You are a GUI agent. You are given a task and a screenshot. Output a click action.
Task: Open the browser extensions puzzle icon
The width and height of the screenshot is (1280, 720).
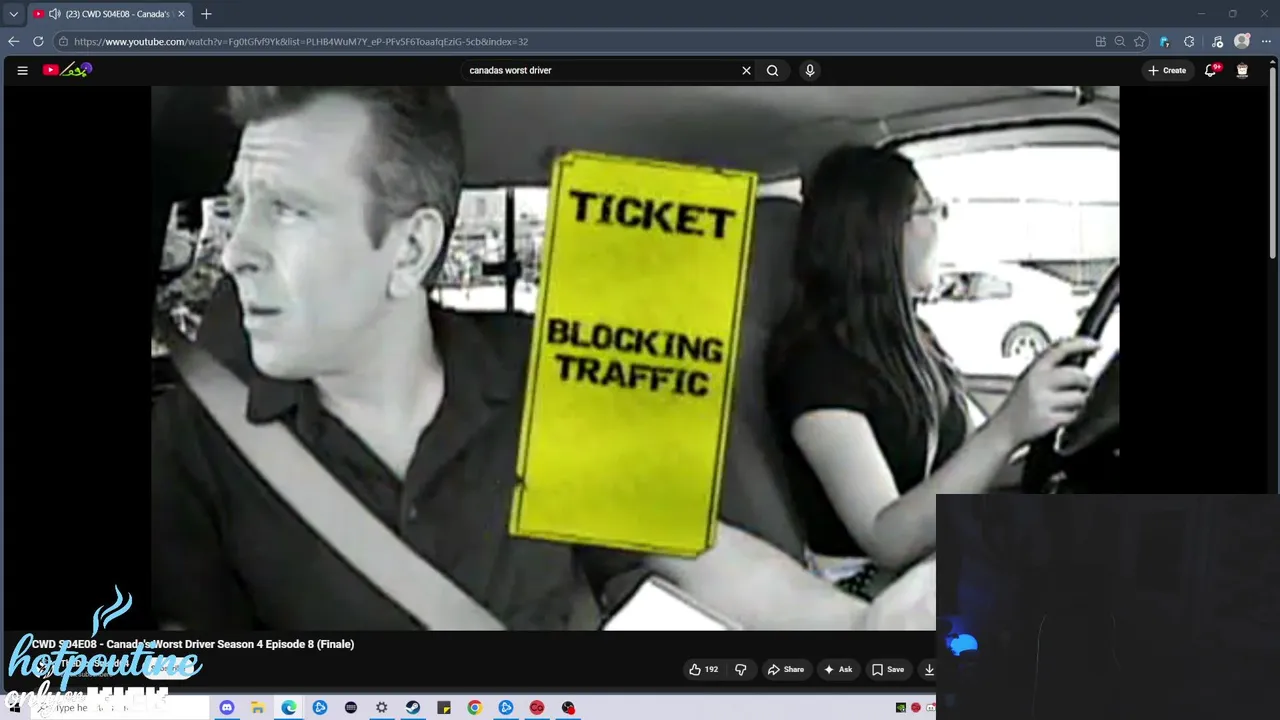coord(1189,41)
